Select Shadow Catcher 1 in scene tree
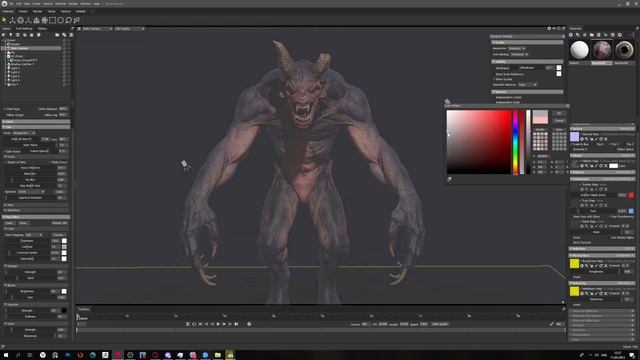Viewport: 640px width, 360px height. tap(22, 64)
